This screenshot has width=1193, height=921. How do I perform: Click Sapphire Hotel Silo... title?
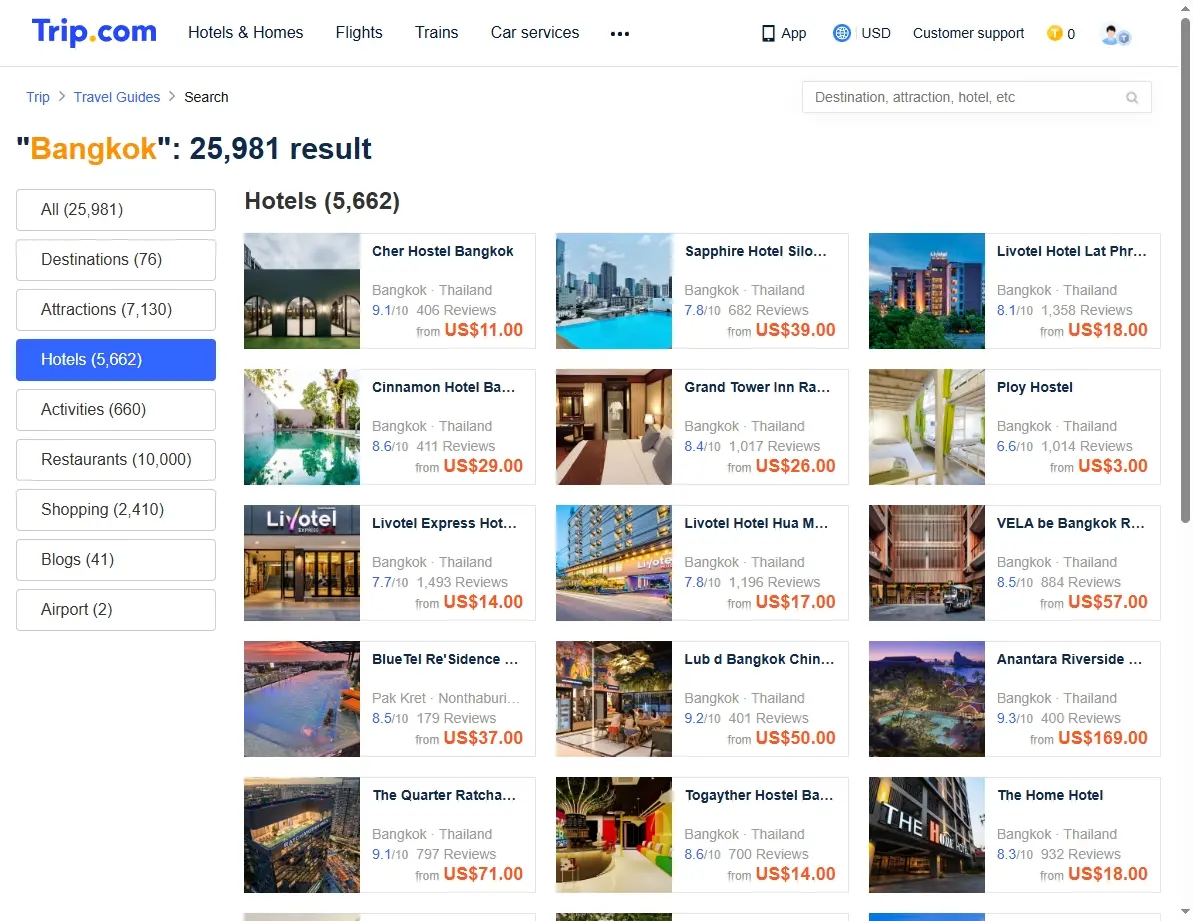(x=756, y=252)
